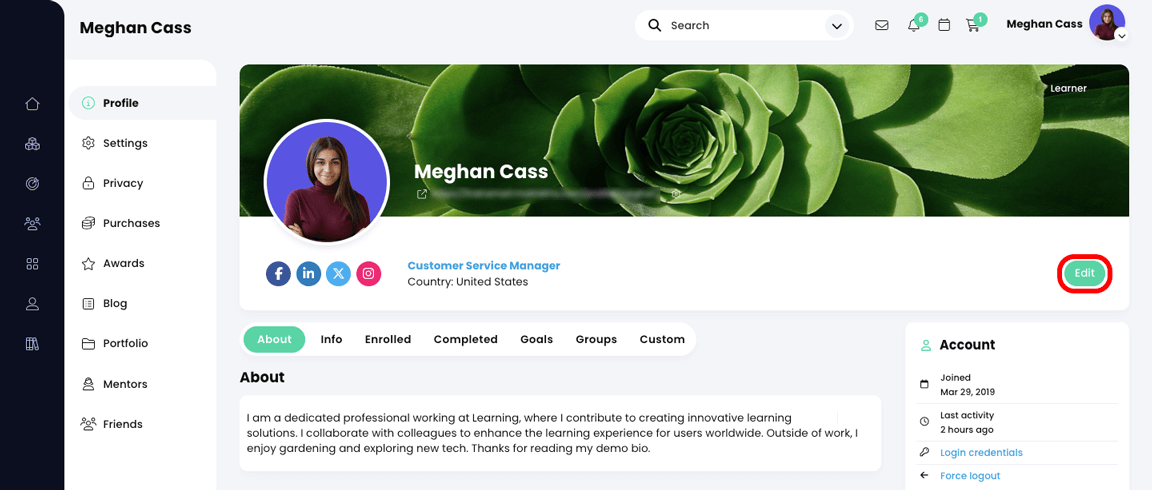Image resolution: width=1152 pixels, height=490 pixels.
Task: Open Meghan's Facebook profile icon
Action: [x=278, y=274]
